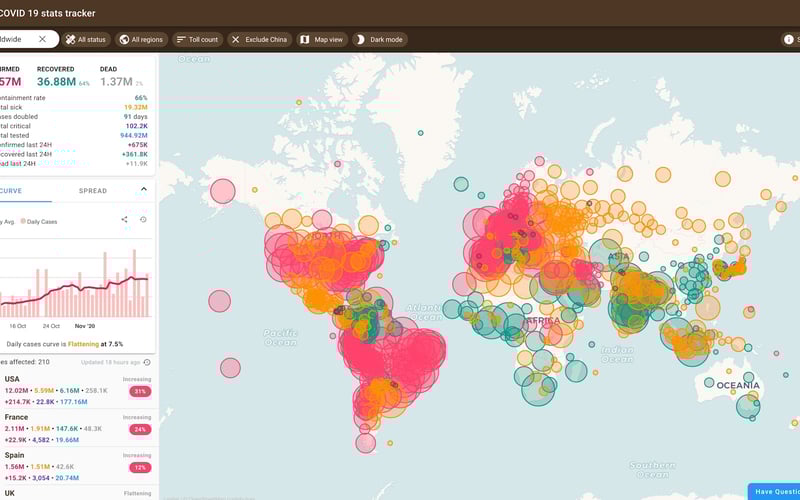800x500 pixels.
Task: Collapse the chart panel with the chevron
Action: pos(144,190)
